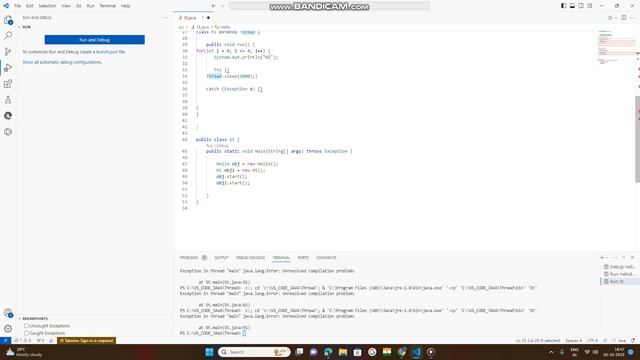This screenshot has width=640, height=360.
Task: Open the File menu
Action: 18,6
